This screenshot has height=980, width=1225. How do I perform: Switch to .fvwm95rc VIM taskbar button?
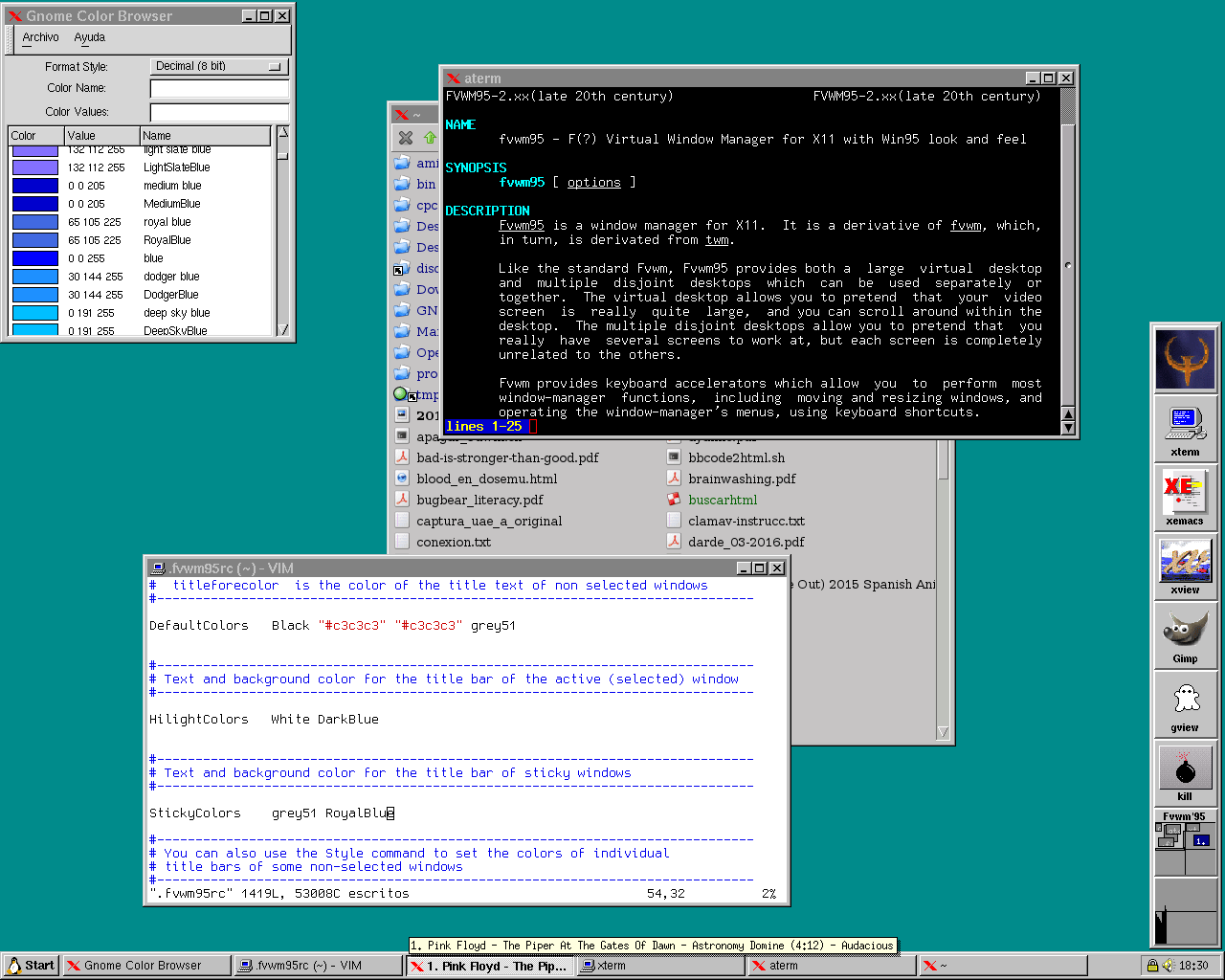click(x=319, y=966)
